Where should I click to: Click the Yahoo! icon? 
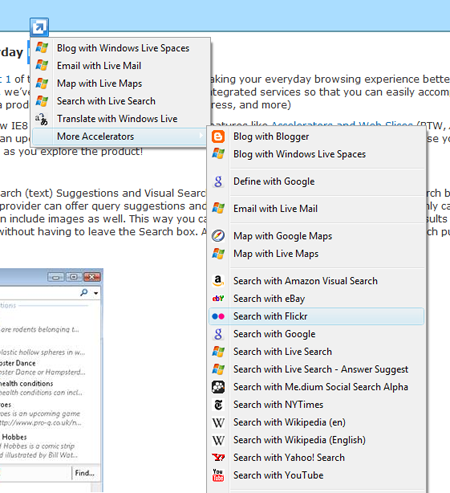coord(218,457)
